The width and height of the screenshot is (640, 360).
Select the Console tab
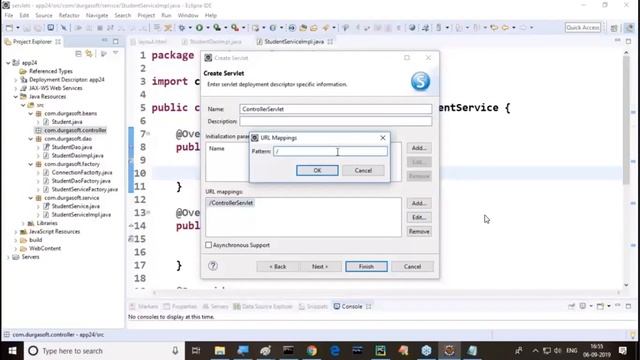click(x=352, y=306)
